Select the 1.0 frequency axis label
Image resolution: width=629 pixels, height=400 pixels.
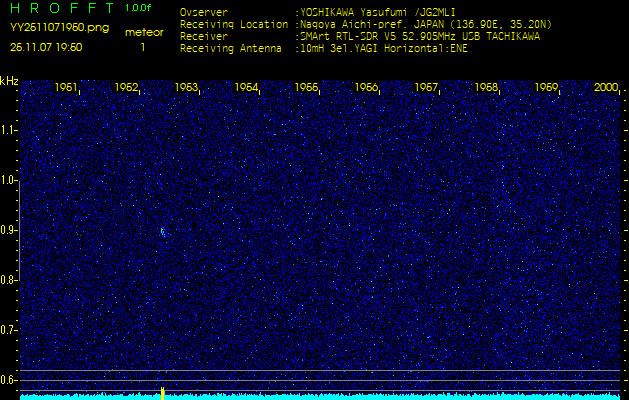tap(9, 180)
